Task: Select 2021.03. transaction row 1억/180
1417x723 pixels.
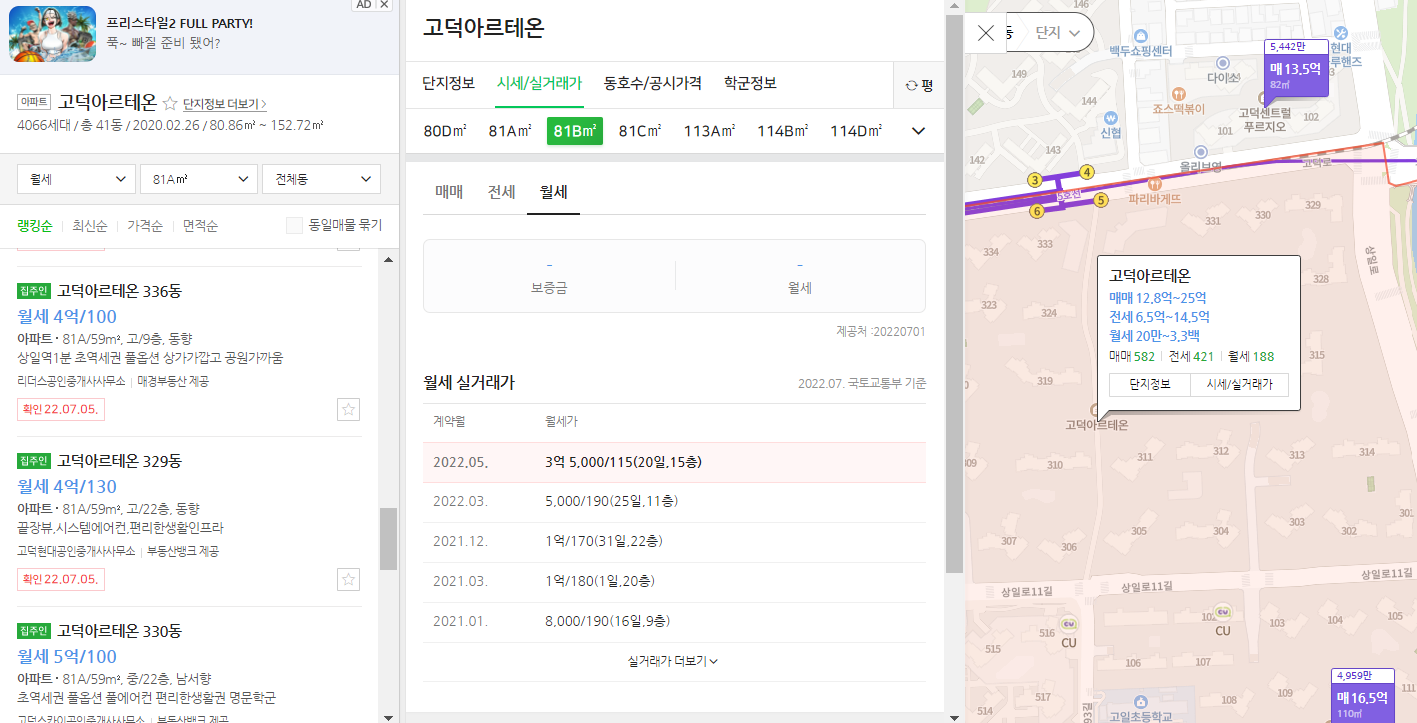Action: coord(674,581)
